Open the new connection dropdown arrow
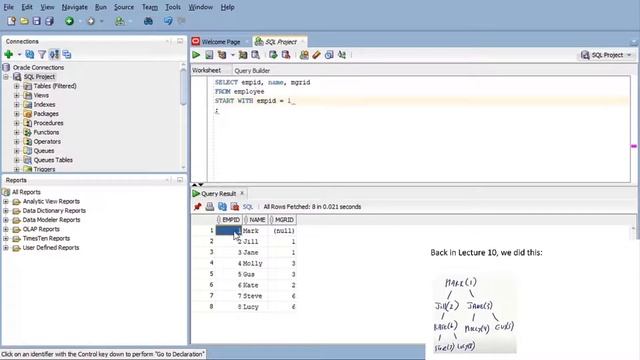The width and height of the screenshot is (640, 360). 19,55
